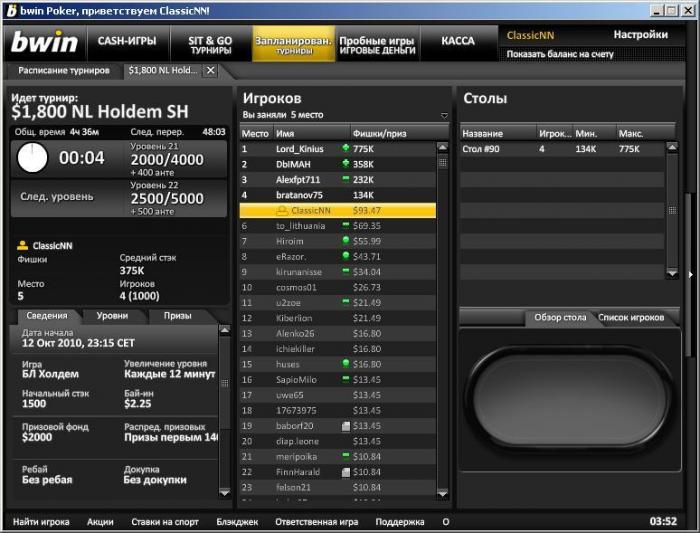
Task: Click green circle icon next to eRazor.
Action: [x=346, y=256]
